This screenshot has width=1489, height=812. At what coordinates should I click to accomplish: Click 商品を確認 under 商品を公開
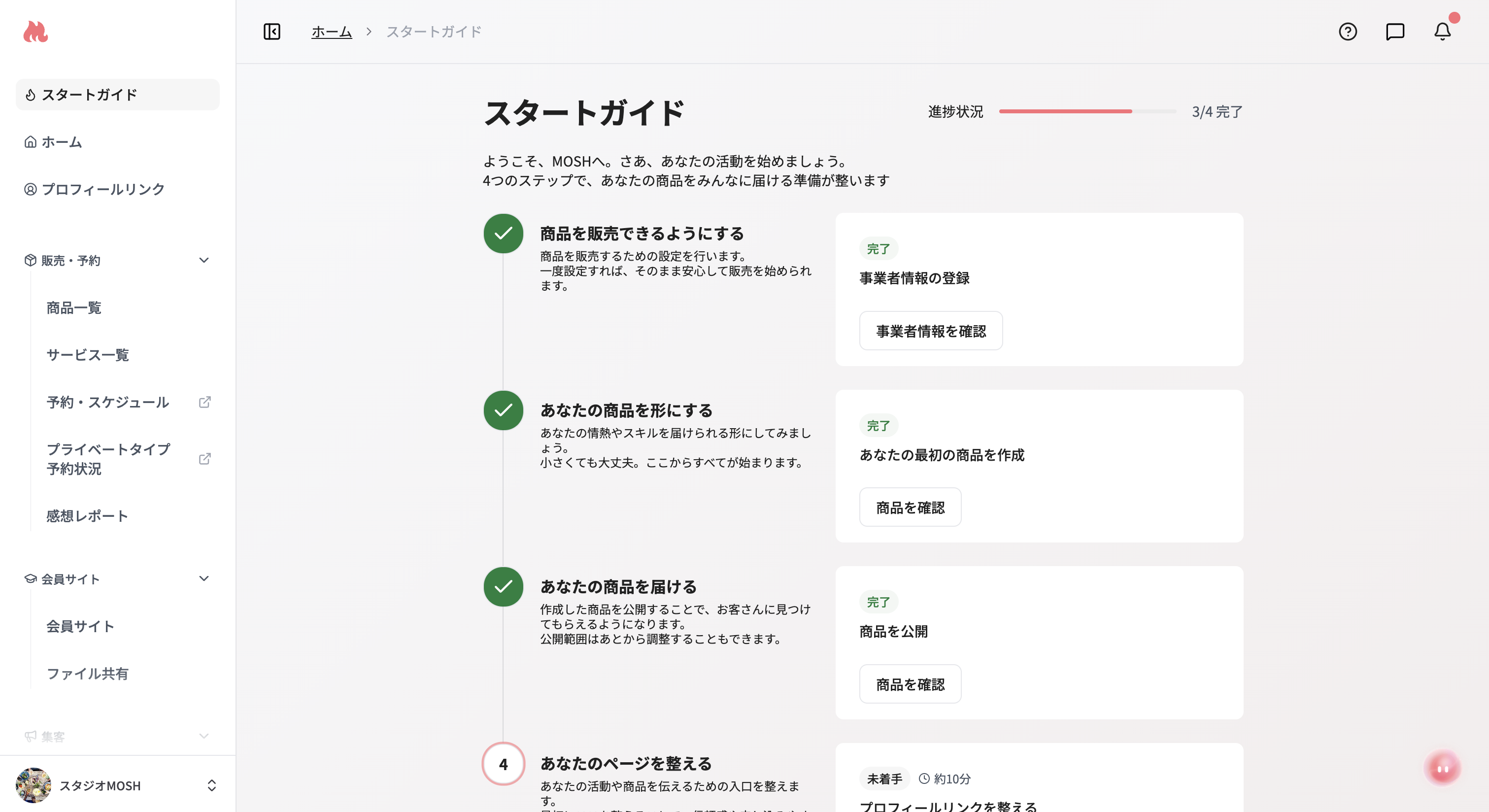[910, 684]
